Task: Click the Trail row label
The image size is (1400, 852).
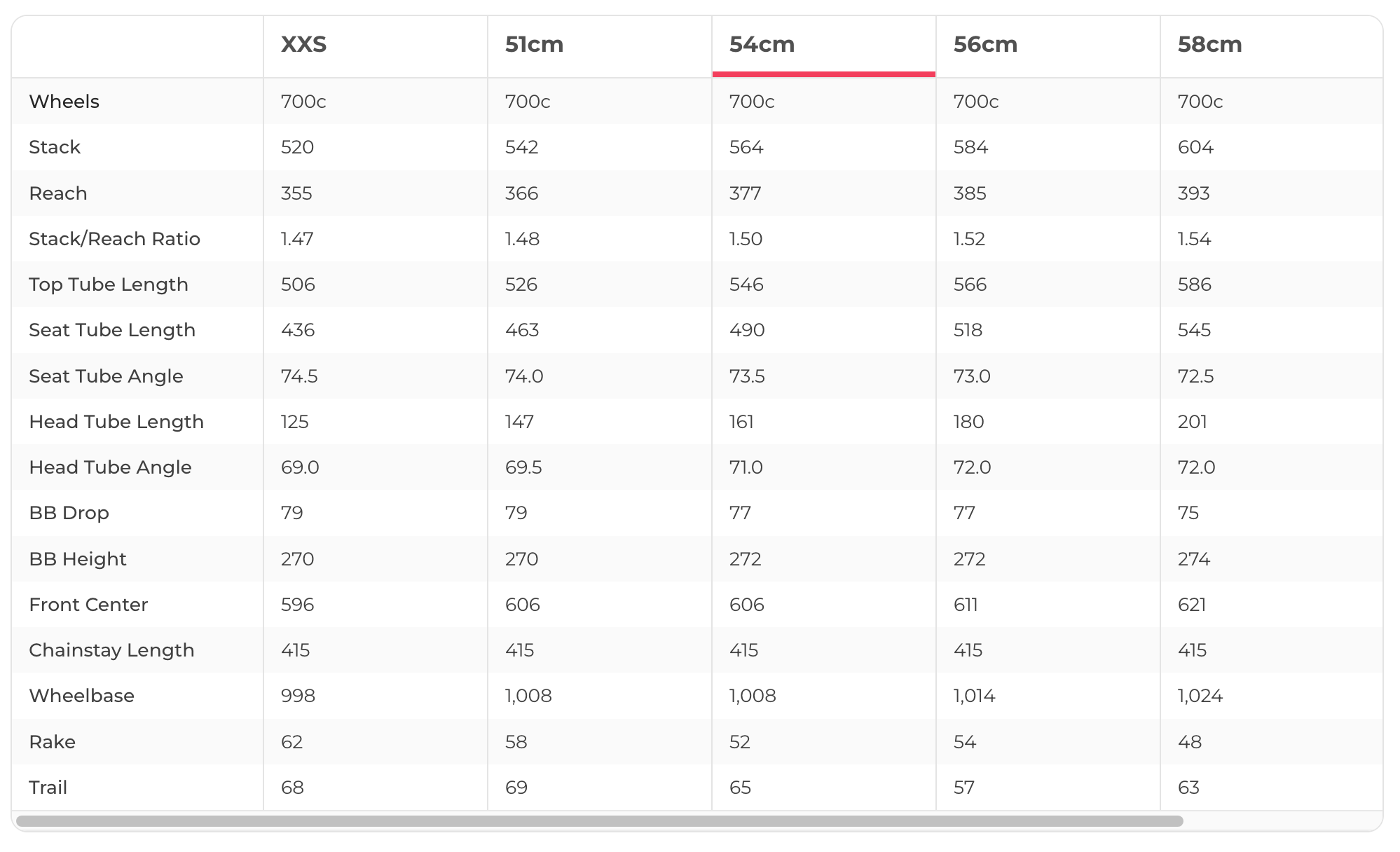Action: [48, 788]
